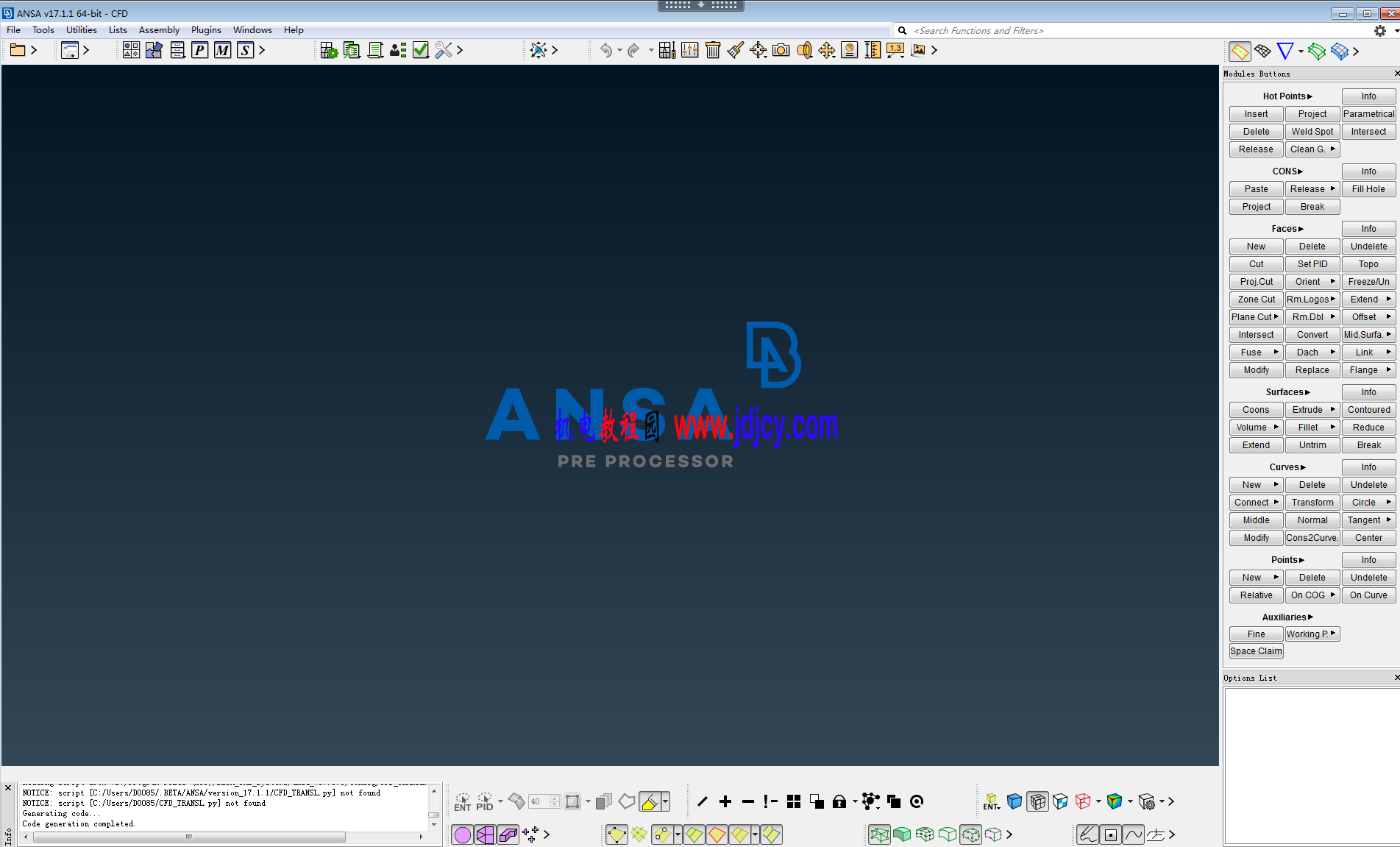Expand the Hot Points function group arrow
The width and height of the screenshot is (1400, 847).
pos(1310,96)
